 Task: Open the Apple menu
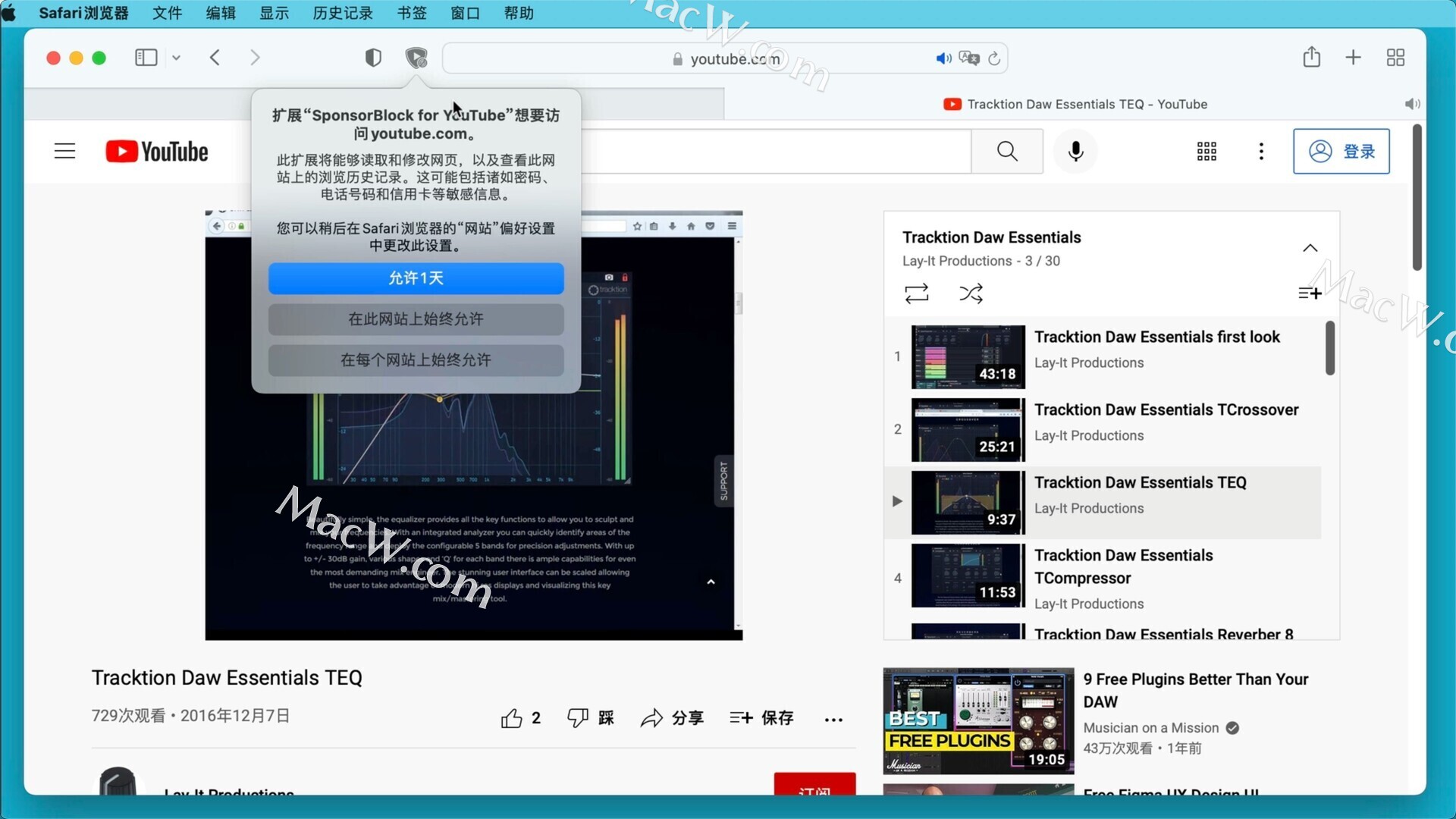click(9, 13)
